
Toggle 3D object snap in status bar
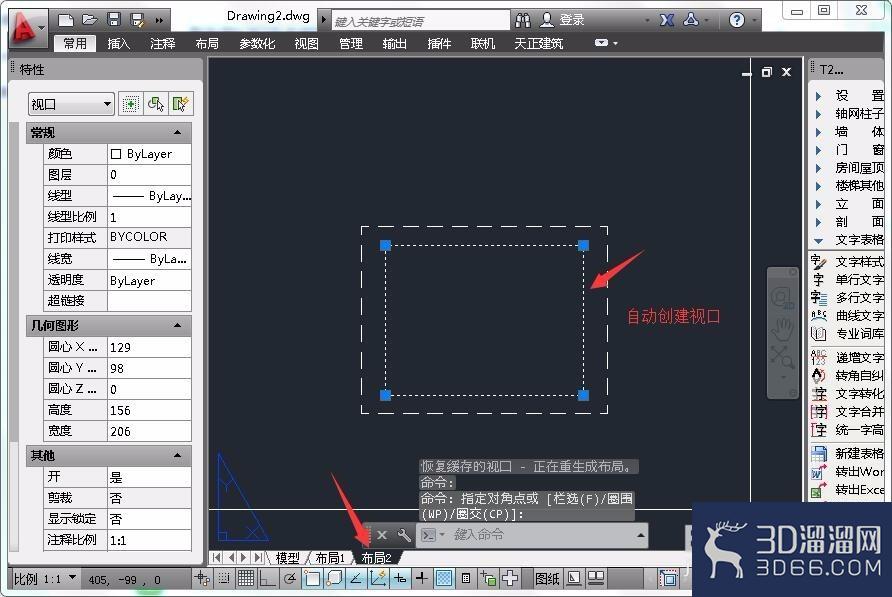(x=334, y=579)
